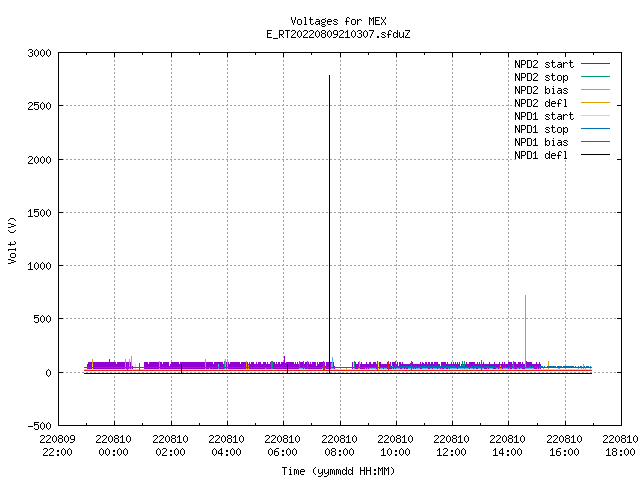640x480 pixels.
Task: Click the 3000 y-axis tick label
Action: [x=40, y=53]
